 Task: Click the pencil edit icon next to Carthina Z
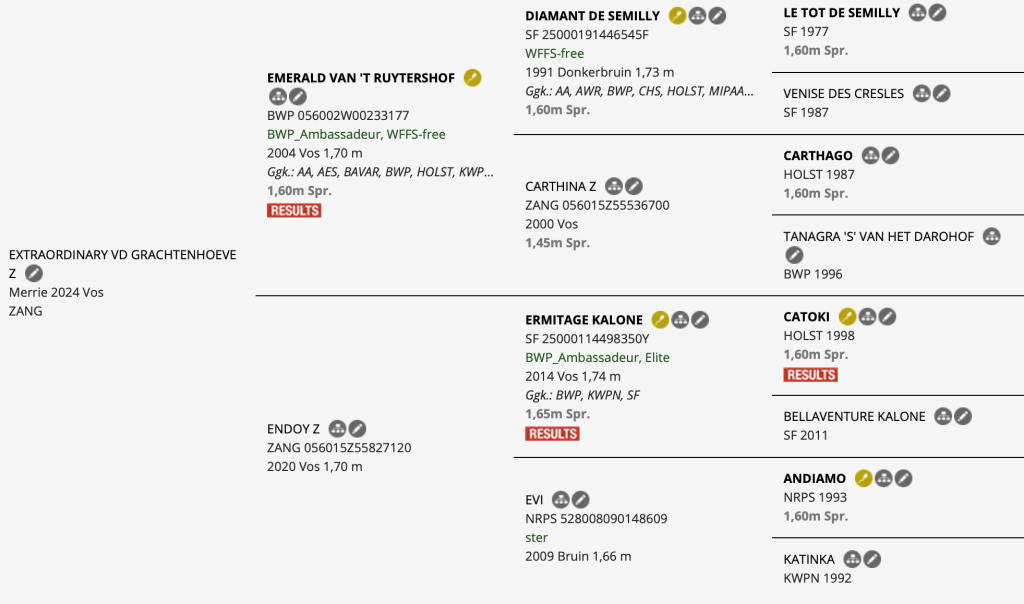(x=634, y=186)
